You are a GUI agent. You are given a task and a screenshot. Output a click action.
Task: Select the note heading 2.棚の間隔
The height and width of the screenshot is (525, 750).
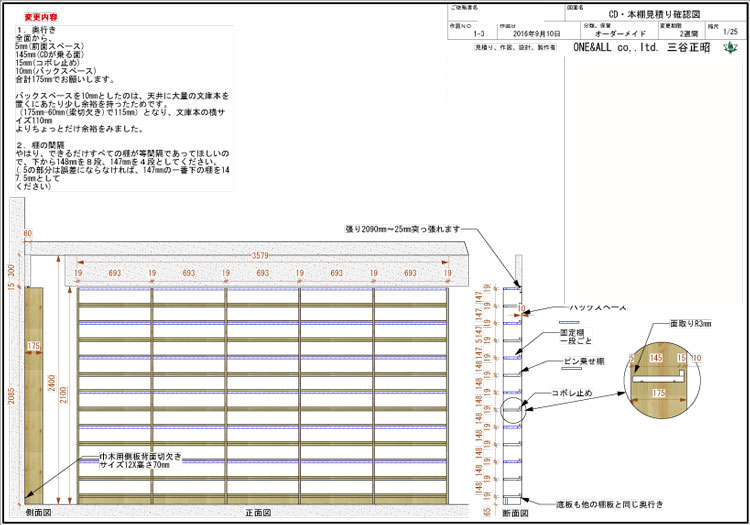pos(40,145)
